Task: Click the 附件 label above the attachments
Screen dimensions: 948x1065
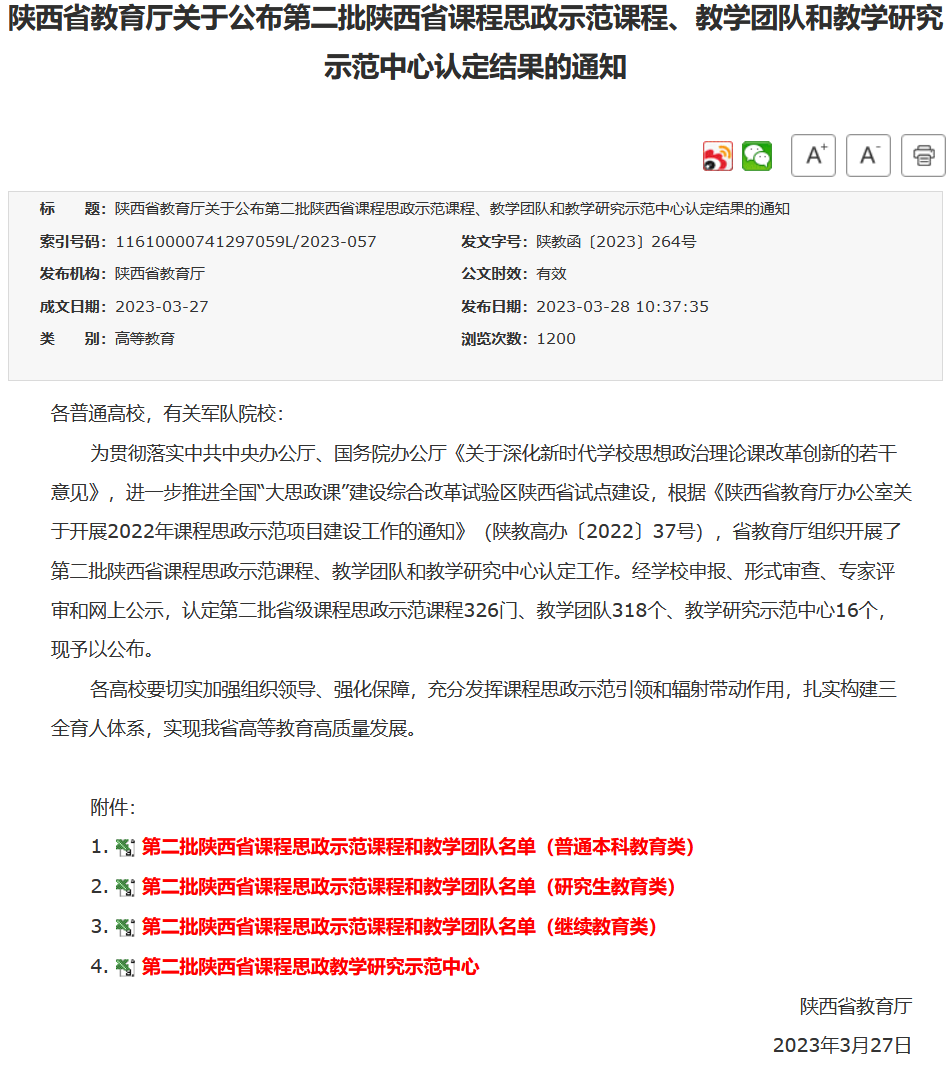Action: click(112, 807)
